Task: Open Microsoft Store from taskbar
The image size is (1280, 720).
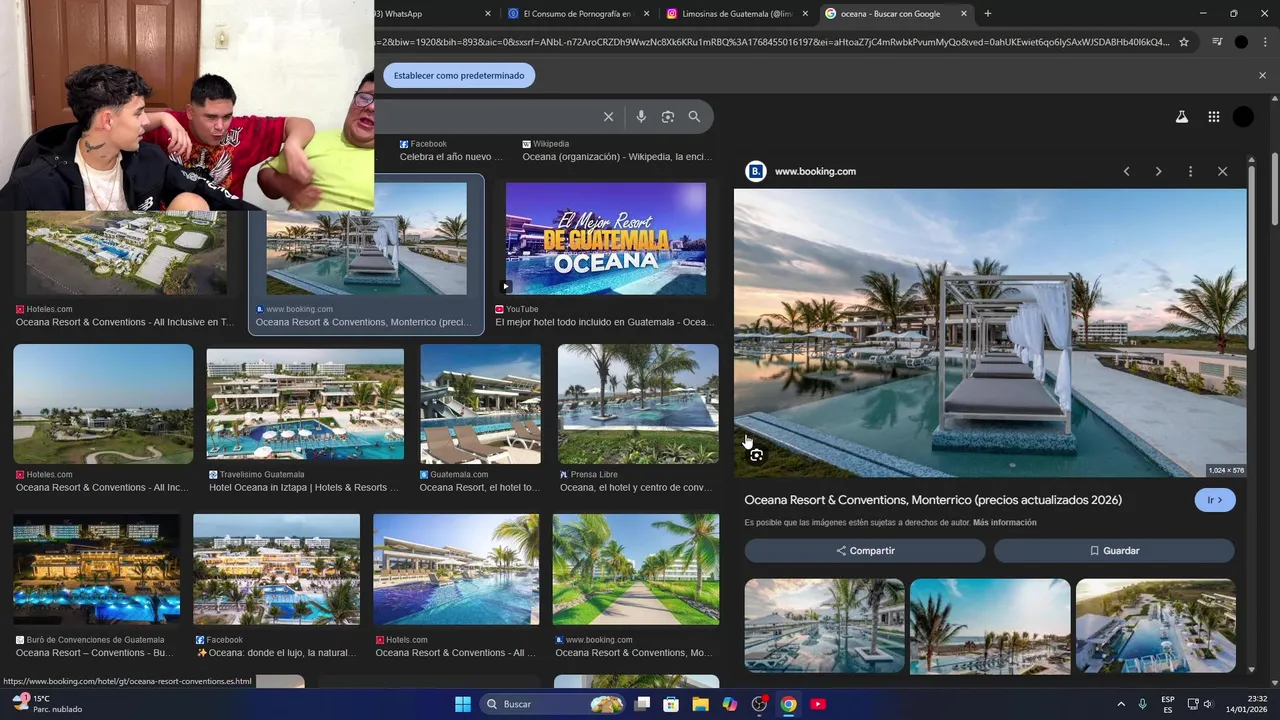Action: [671, 704]
